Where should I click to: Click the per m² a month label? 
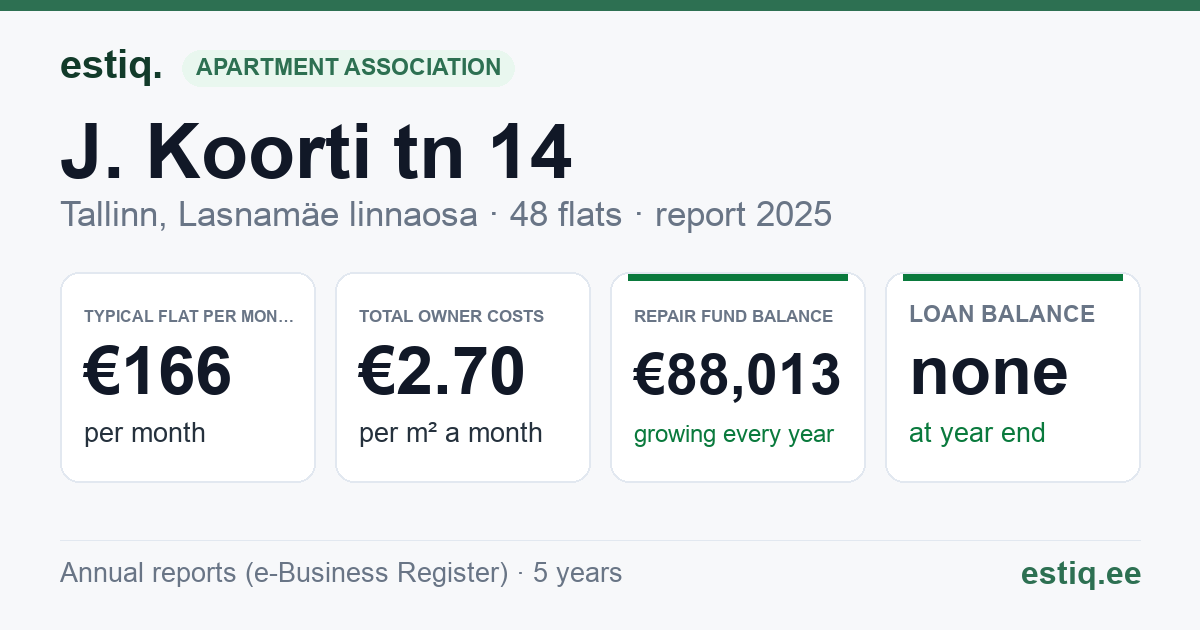[x=450, y=433]
